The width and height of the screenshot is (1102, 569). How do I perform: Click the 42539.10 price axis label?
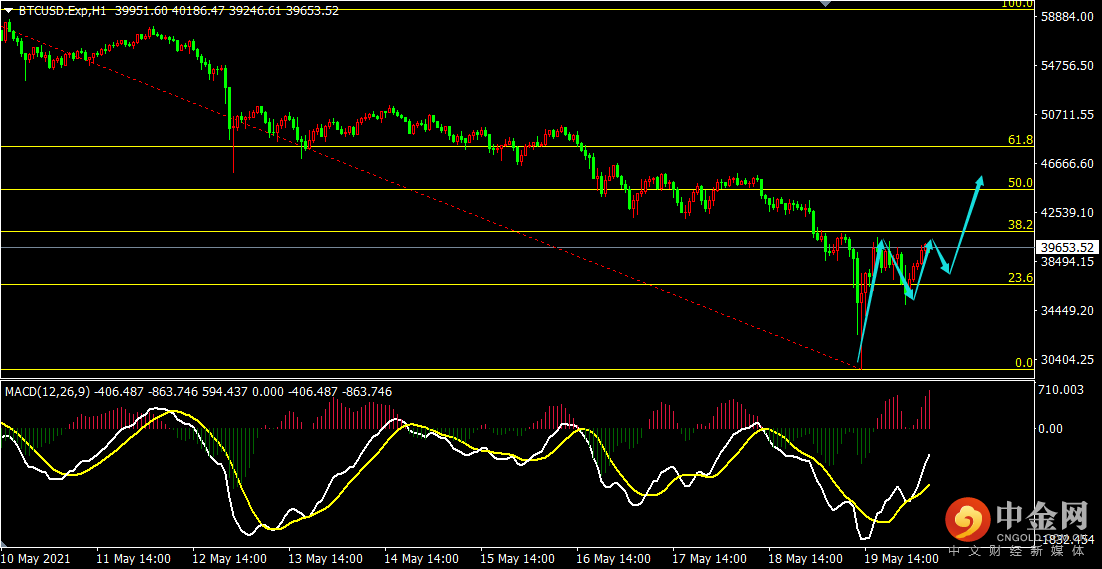tap(1067, 212)
